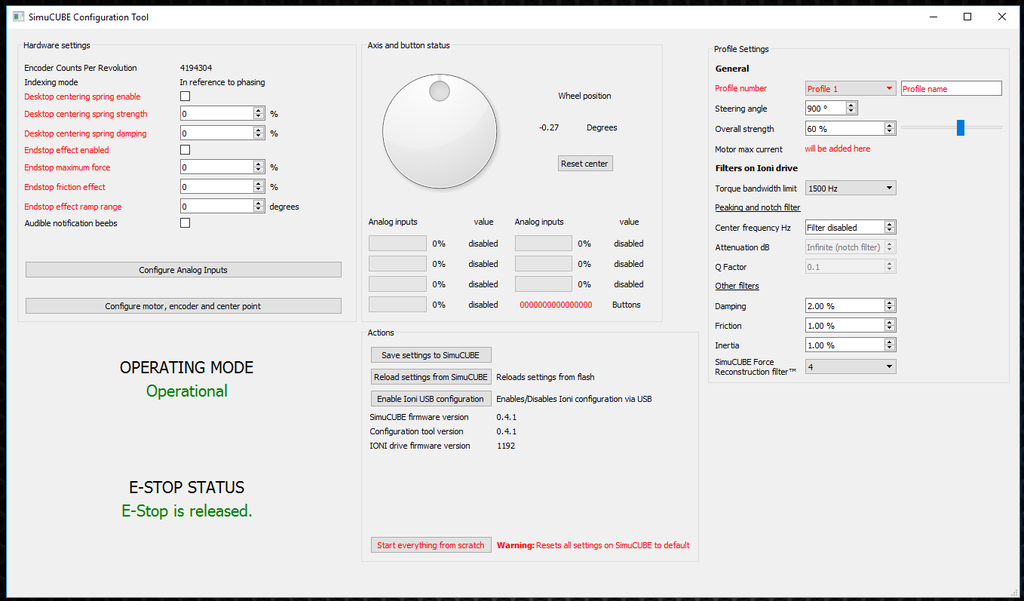Click the Endstop effect ramp range field
This screenshot has width=1024, height=601.
point(222,206)
